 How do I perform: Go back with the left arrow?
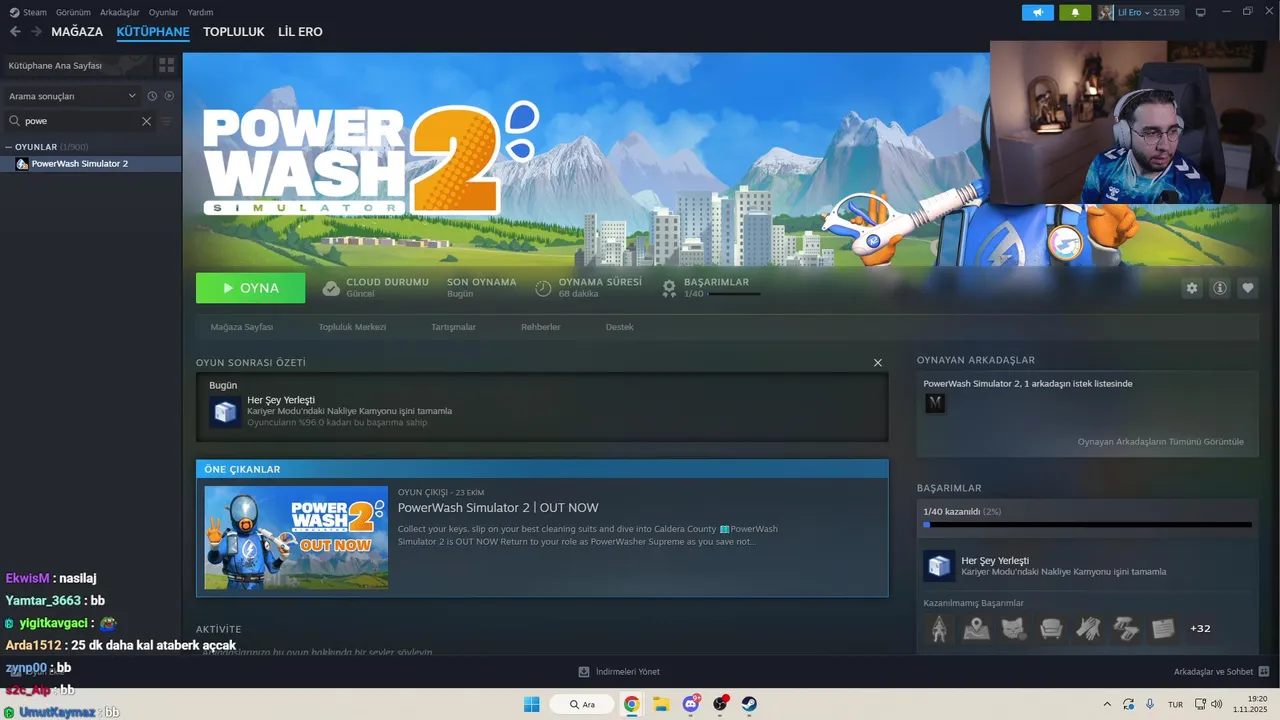tap(15, 32)
